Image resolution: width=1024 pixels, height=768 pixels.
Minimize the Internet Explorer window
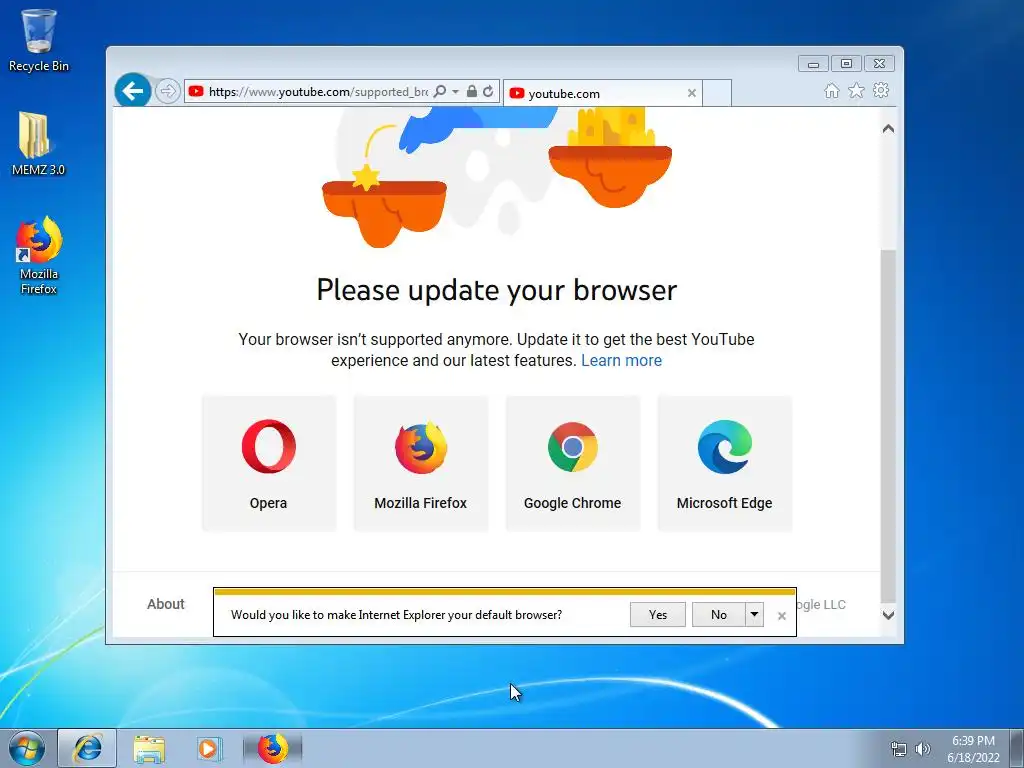813,63
